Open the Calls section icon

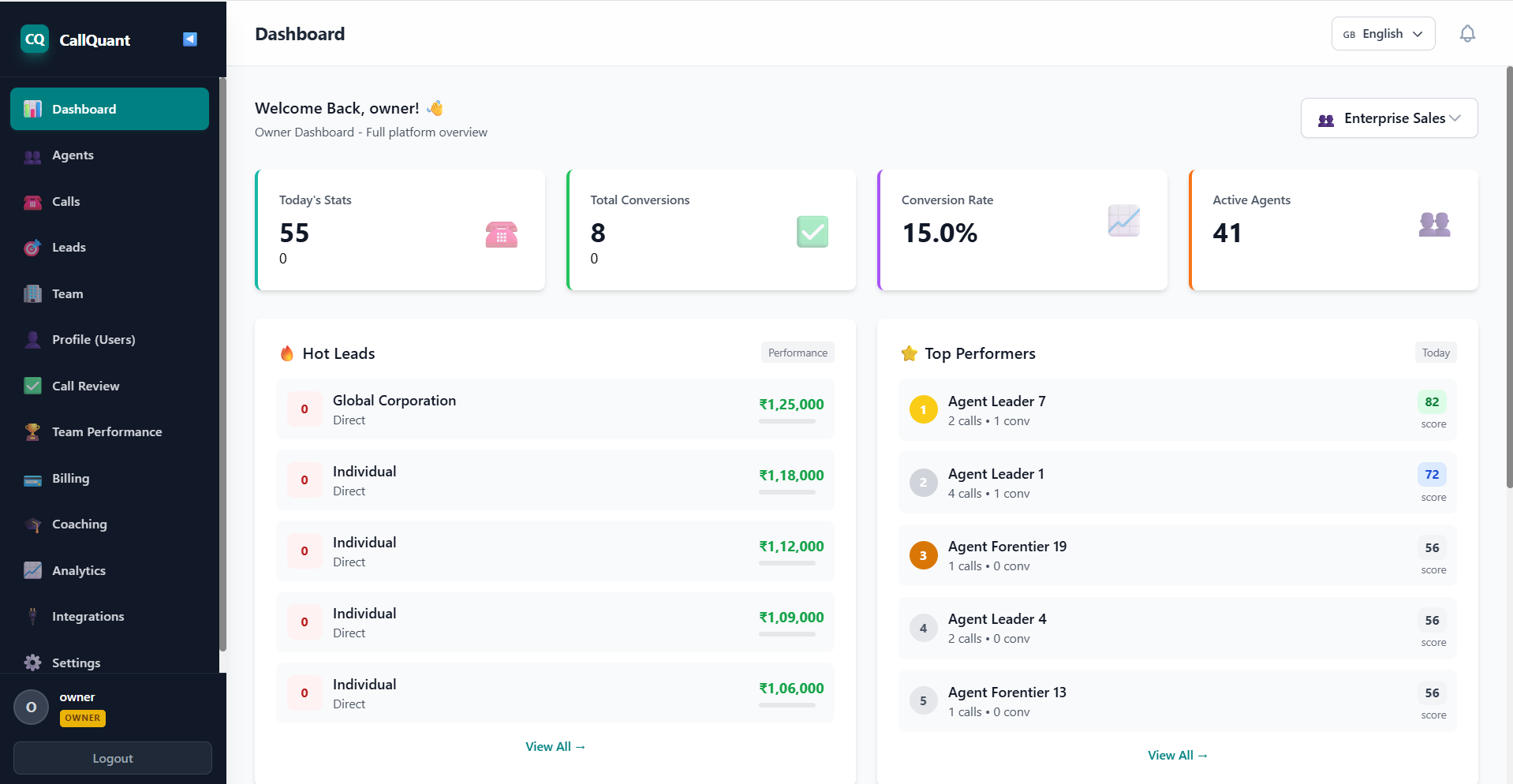(x=32, y=202)
